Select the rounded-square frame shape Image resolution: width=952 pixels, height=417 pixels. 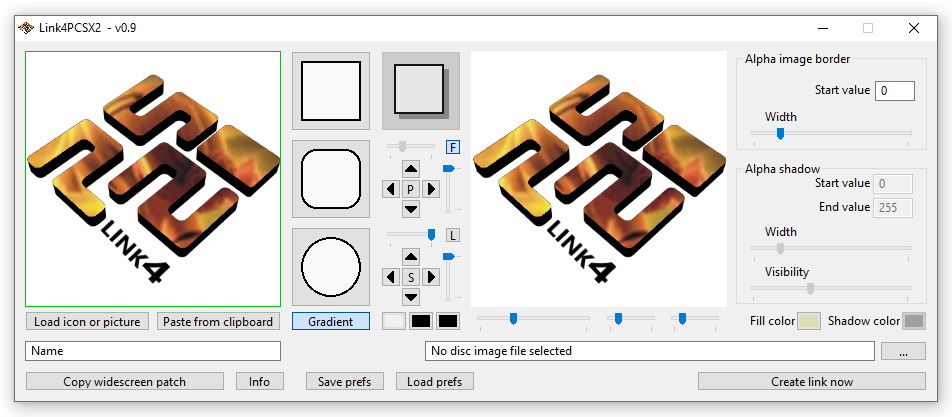(x=331, y=179)
